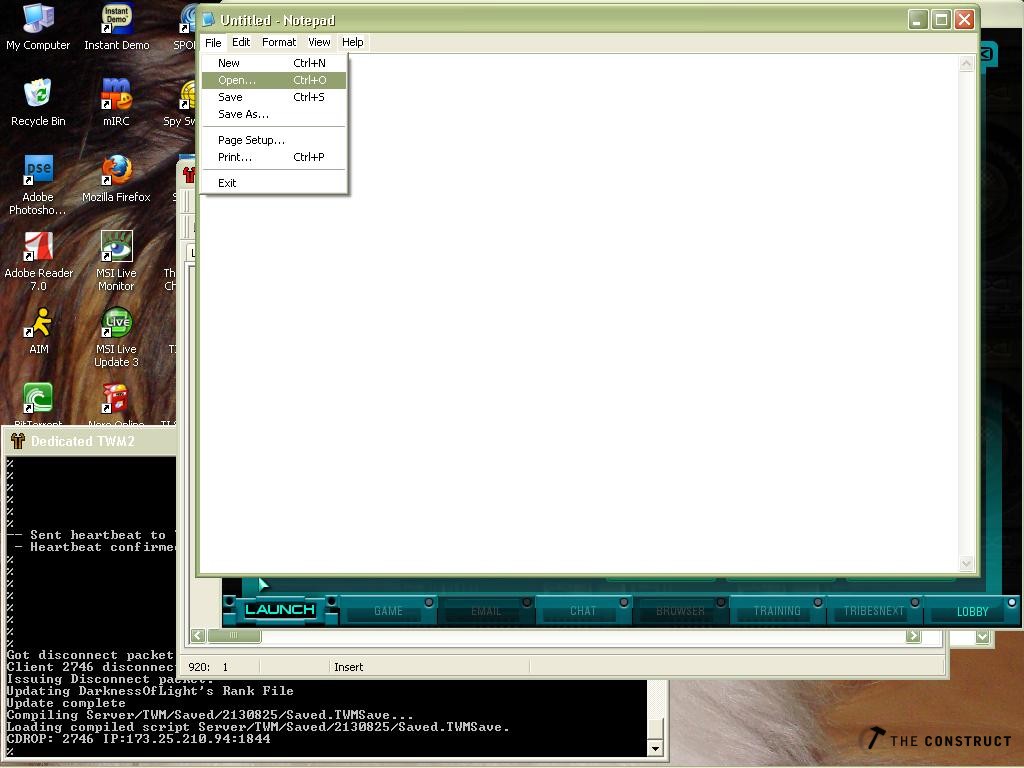The width and height of the screenshot is (1024, 768).
Task: Choose Print... from the File menu
Action: click(x=274, y=157)
